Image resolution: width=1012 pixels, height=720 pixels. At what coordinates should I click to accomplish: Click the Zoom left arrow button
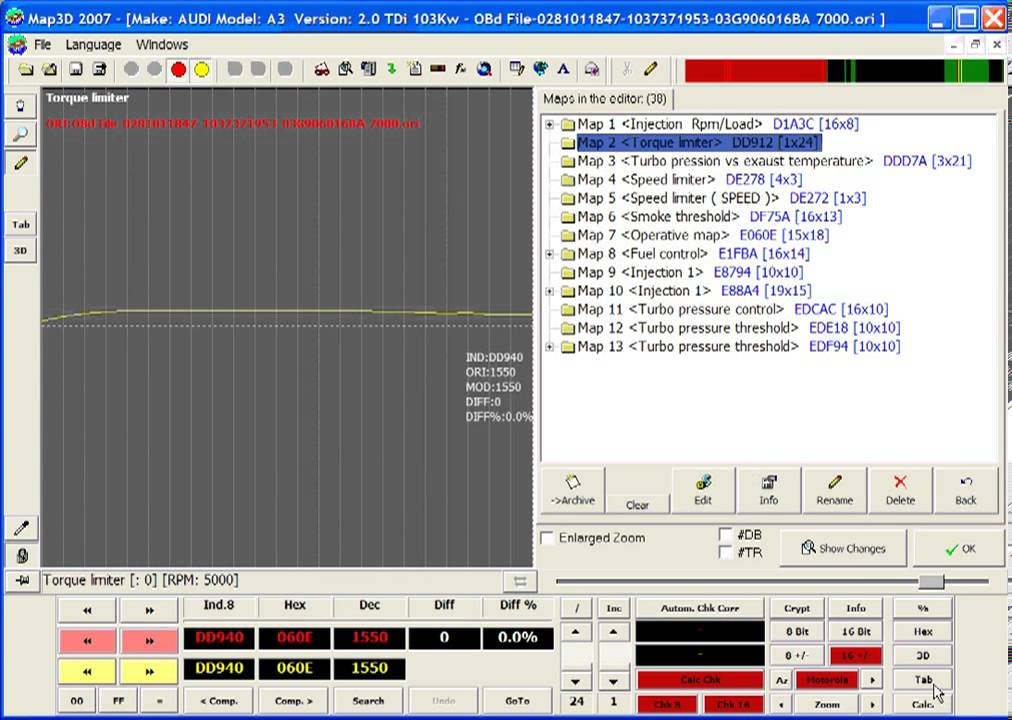click(x=782, y=704)
